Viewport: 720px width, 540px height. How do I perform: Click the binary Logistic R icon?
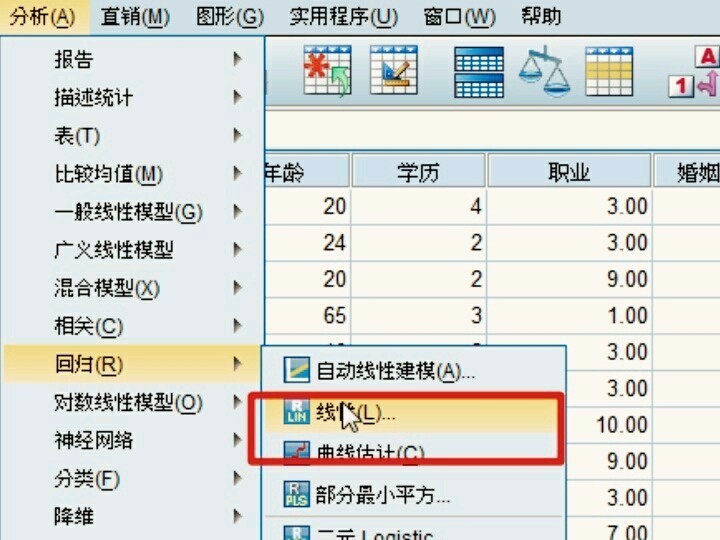pyautogui.click(x=296, y=533)
